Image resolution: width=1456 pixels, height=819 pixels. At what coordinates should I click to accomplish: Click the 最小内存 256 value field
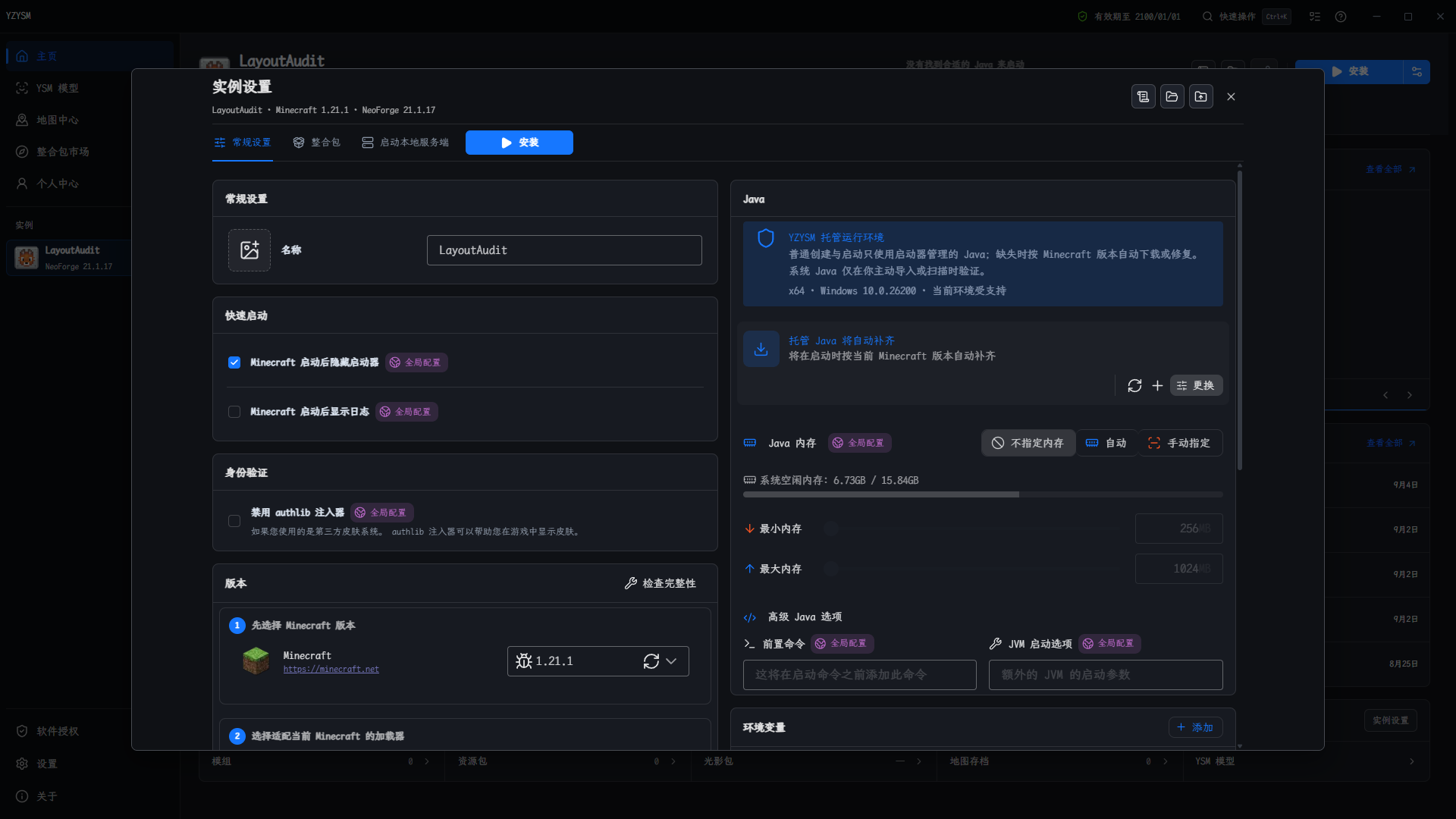pyautogui.click(x=1179, y=529)
